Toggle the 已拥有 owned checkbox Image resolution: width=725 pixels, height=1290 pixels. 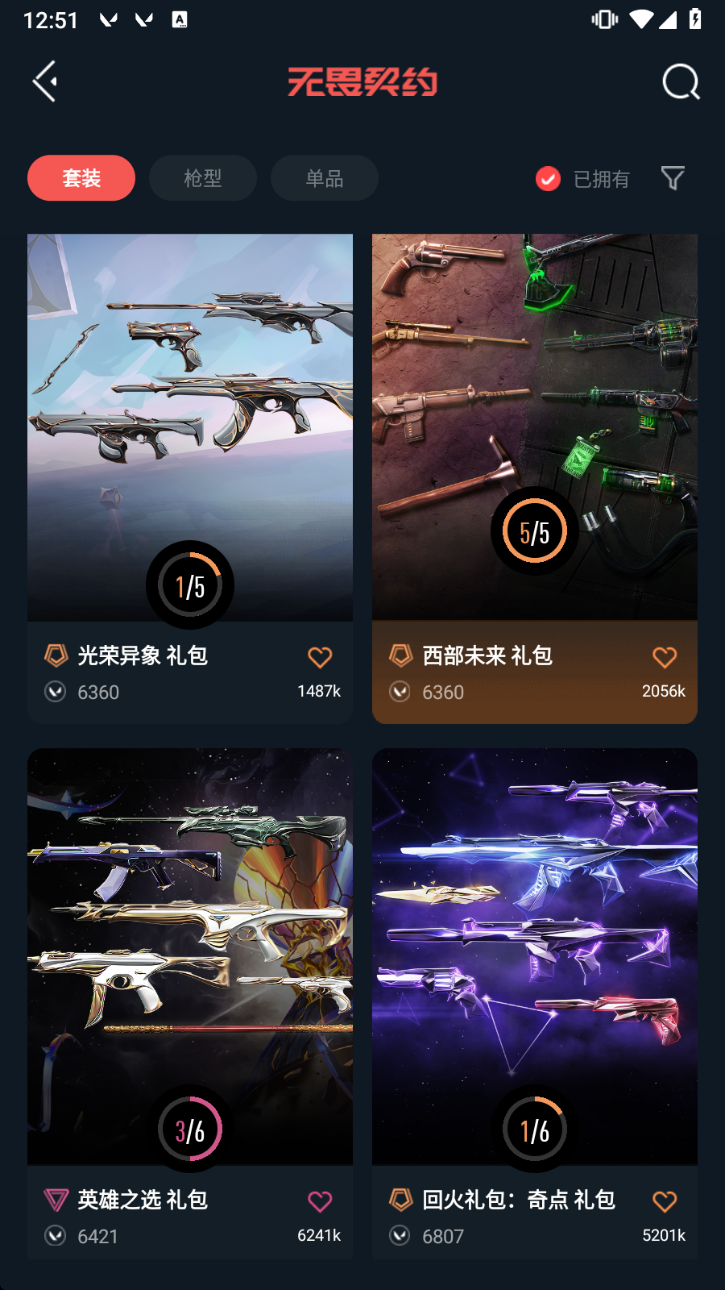coord(548,179)
